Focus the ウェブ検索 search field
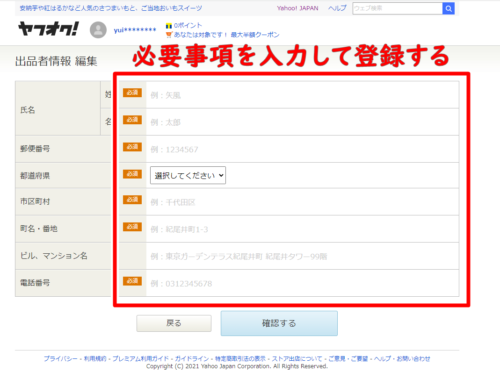 pyautogui.click(x=397, y=8)
